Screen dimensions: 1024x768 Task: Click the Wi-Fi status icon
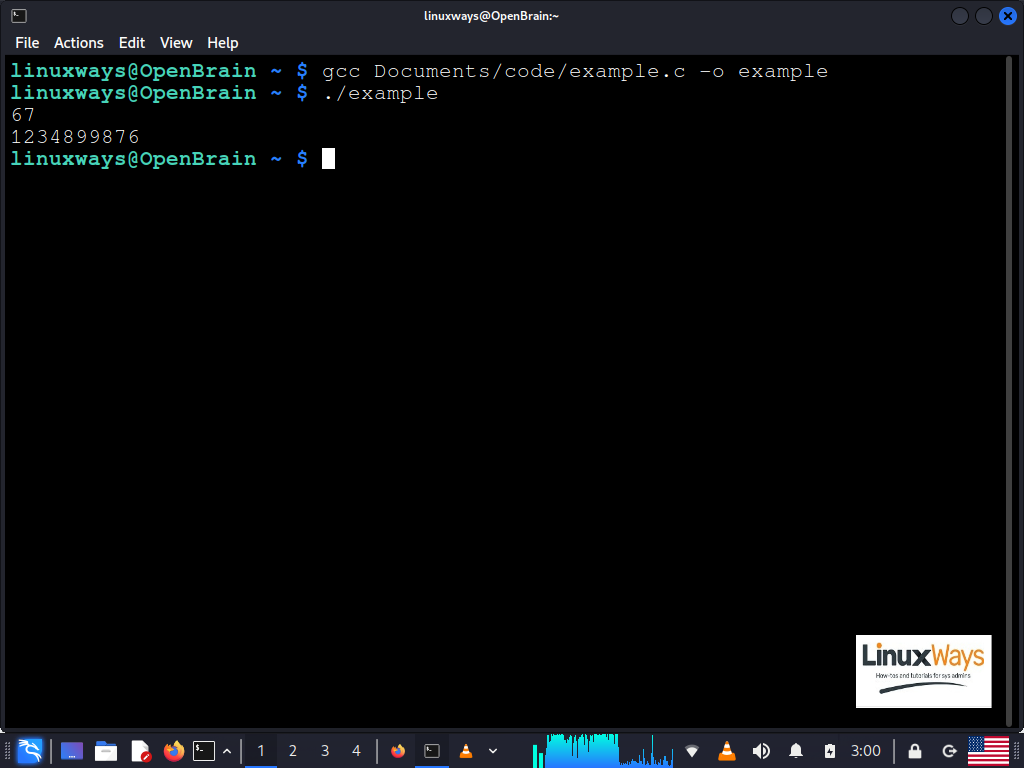(692, 750)
